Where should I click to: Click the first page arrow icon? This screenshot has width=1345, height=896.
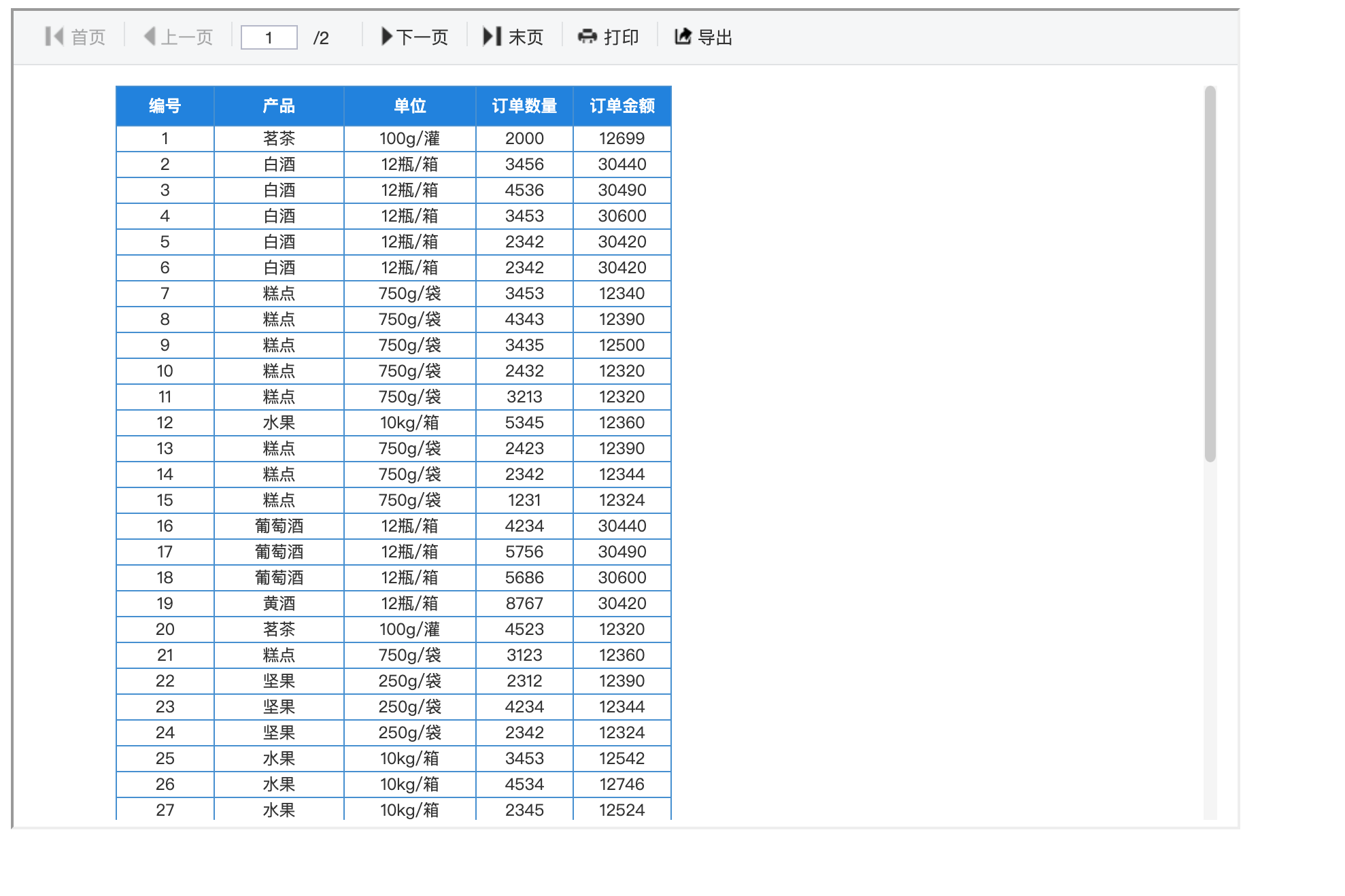pos(54,37)
